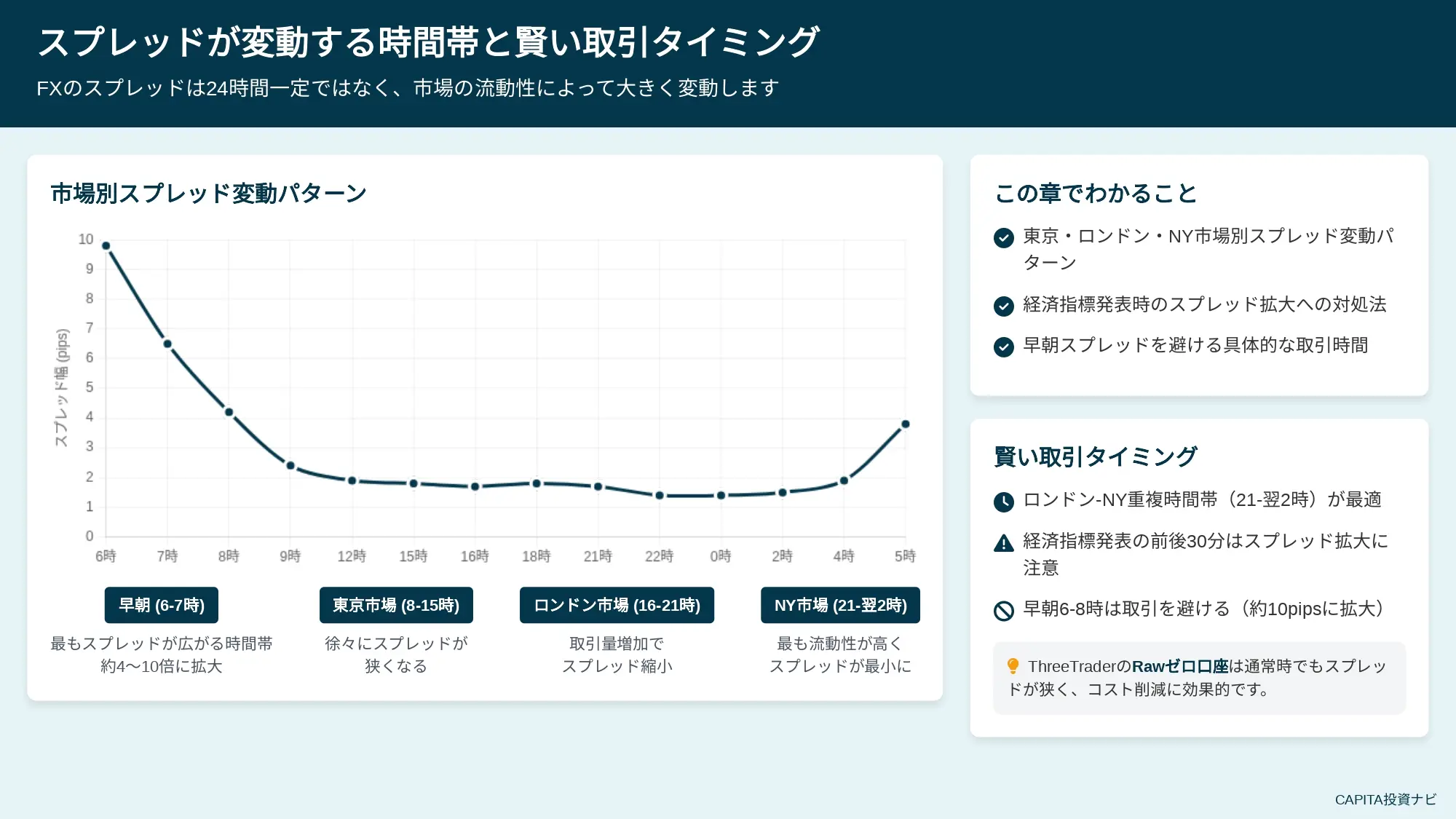Click the checkmark icon beside 東京・ロンドン・NY市場別
1456x819 pixels.
pos(1003,238)
